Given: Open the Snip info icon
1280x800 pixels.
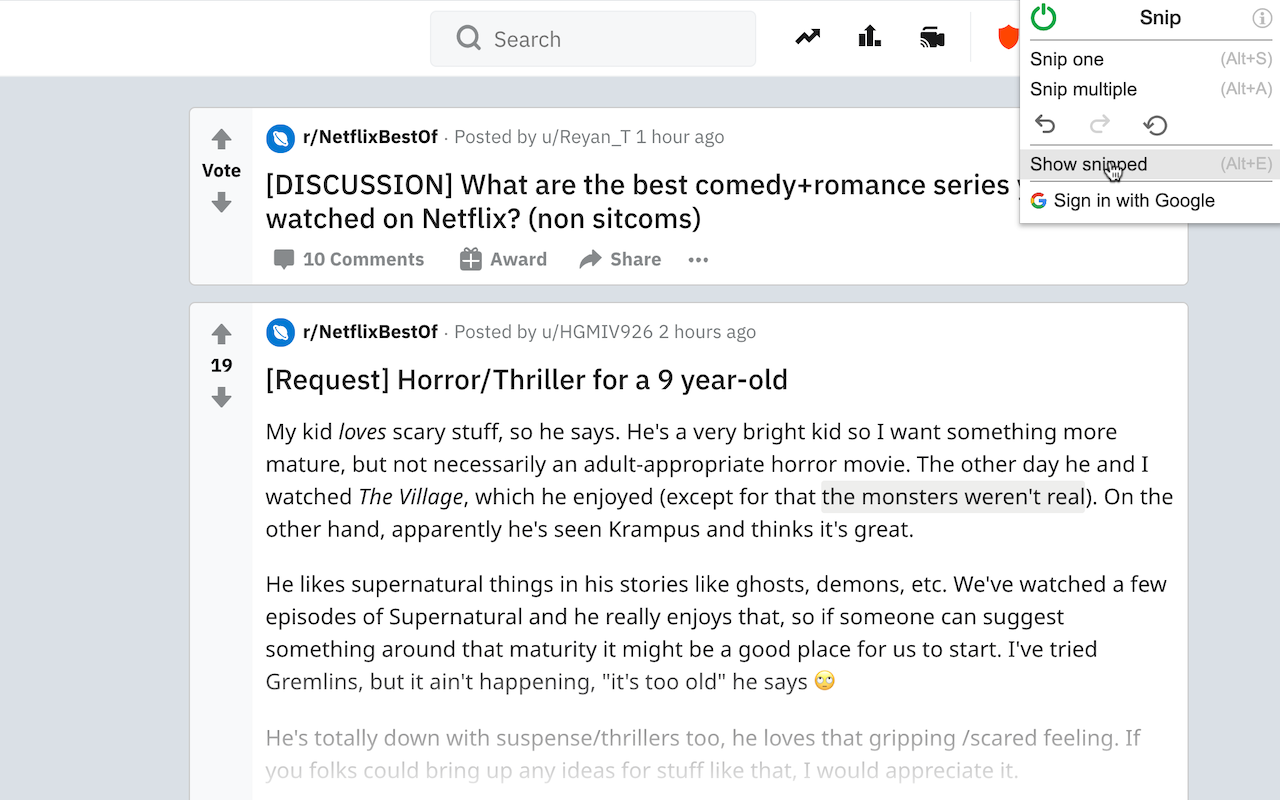Looking at the screenshot, I should tap(1262, 18).
